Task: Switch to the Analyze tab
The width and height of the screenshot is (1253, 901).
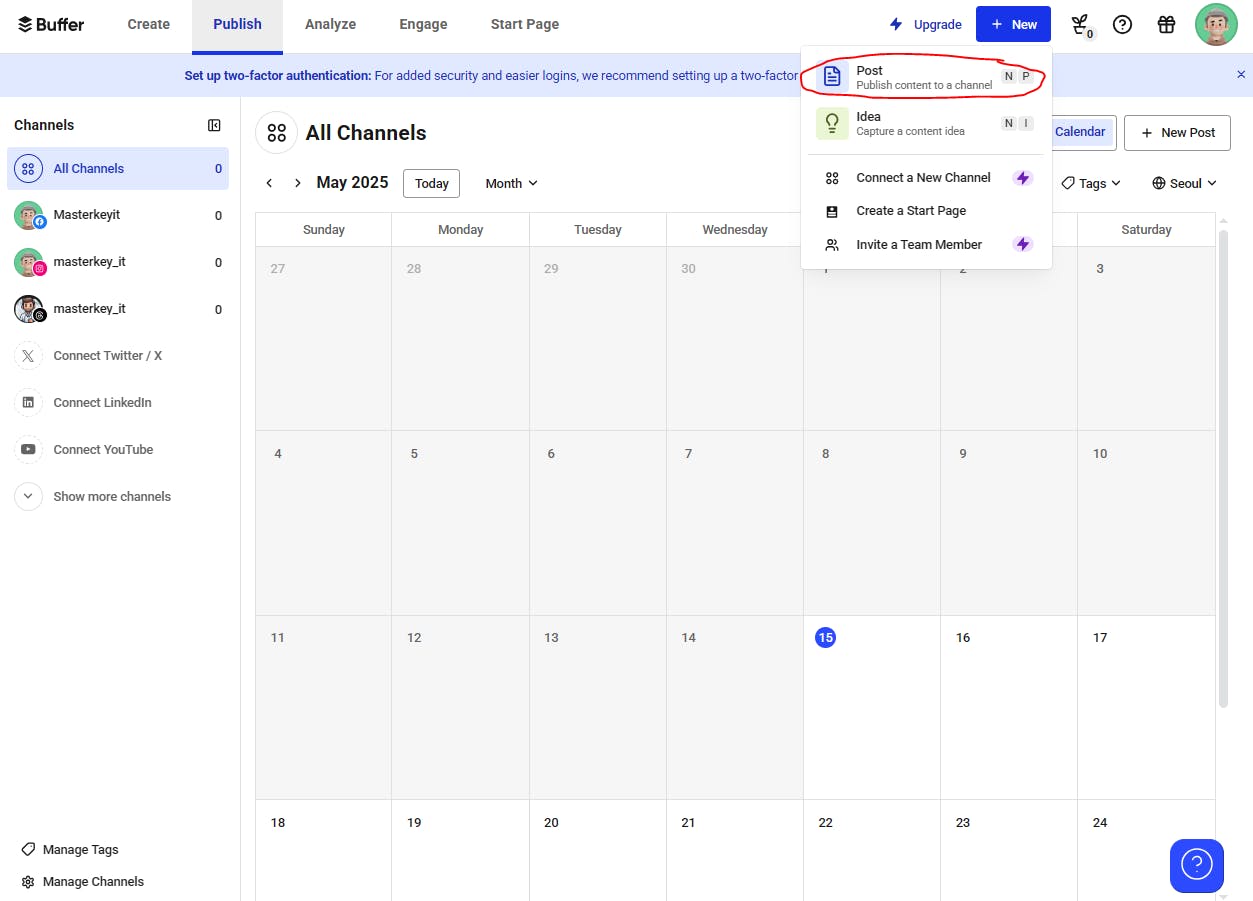Action: 330,24
